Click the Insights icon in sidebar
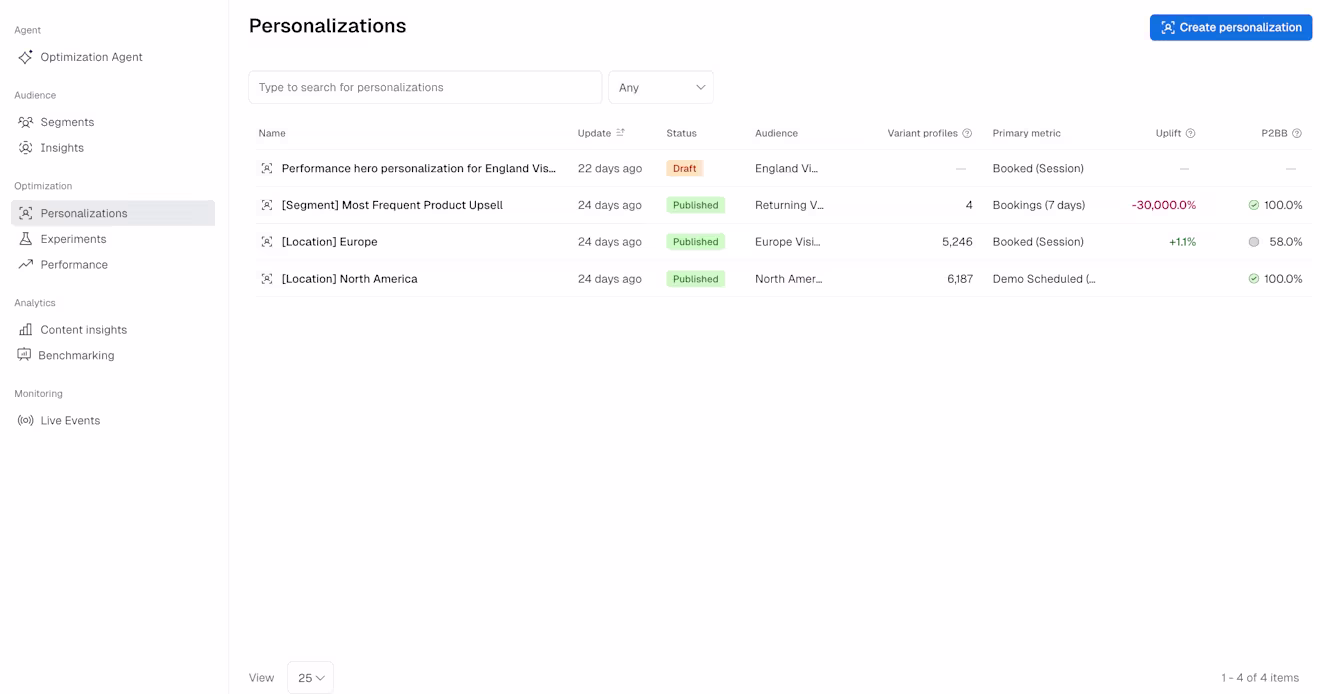Viewport: 1320px width, 694px height. (26, 148)
